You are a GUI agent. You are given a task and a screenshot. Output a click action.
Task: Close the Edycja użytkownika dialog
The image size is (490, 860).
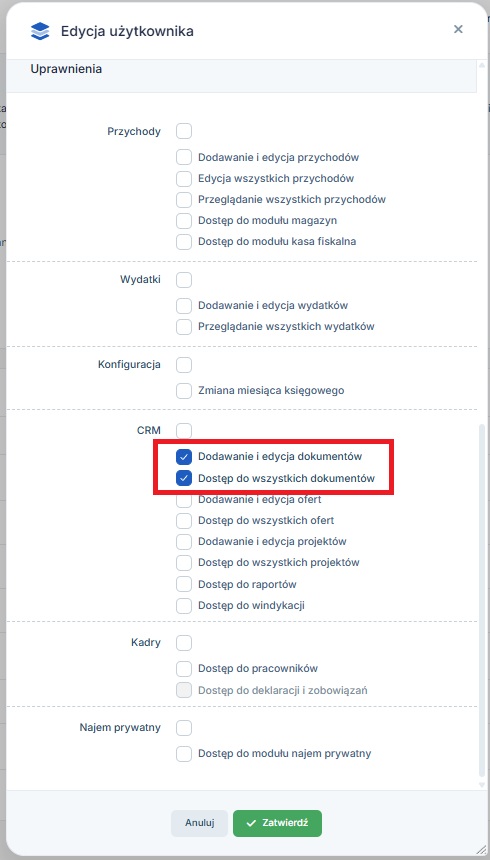coord(458,29)
